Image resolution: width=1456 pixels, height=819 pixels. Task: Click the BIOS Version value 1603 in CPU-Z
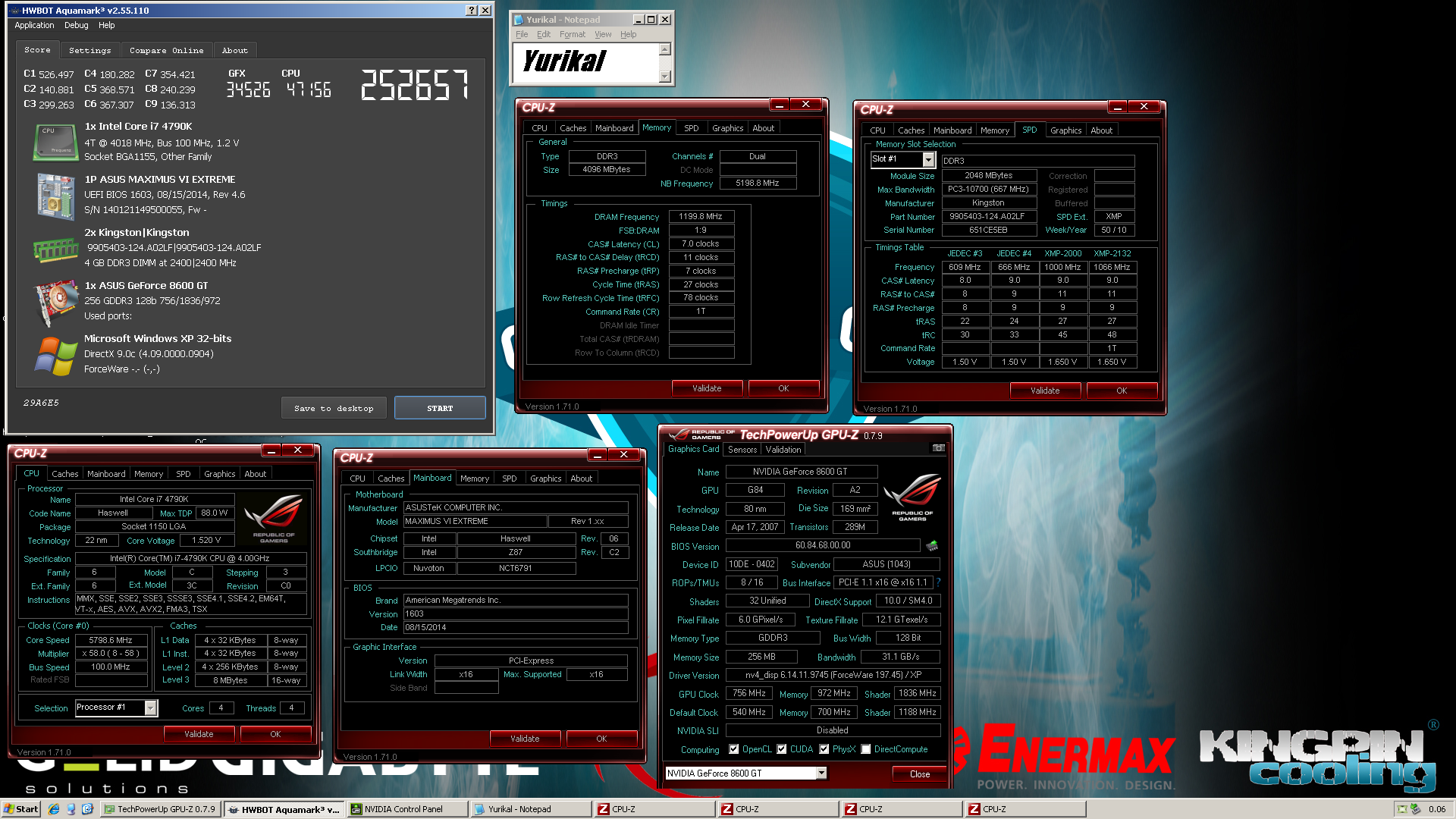coord(516,614)
